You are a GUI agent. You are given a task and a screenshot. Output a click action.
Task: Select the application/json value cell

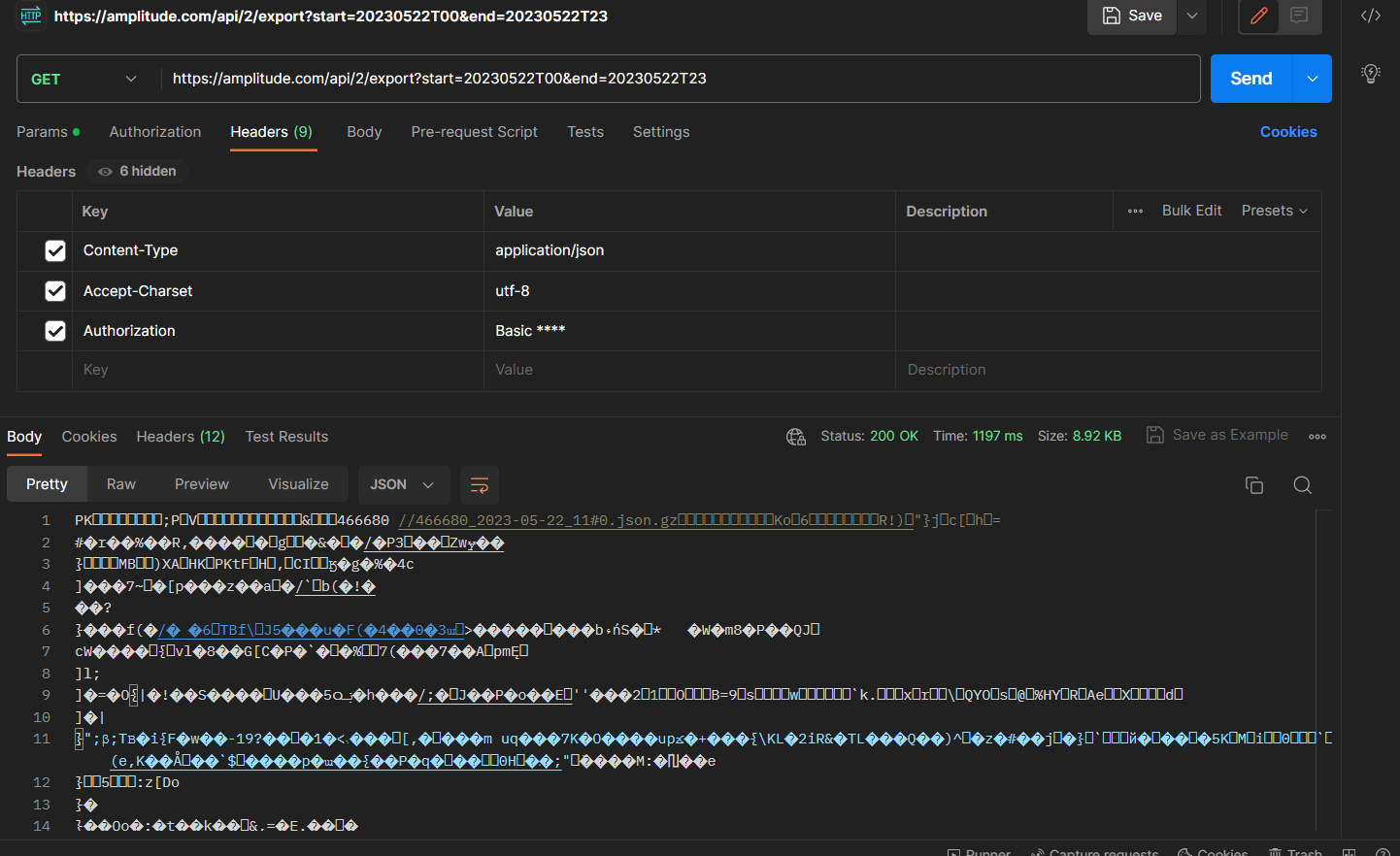point(689,250)
